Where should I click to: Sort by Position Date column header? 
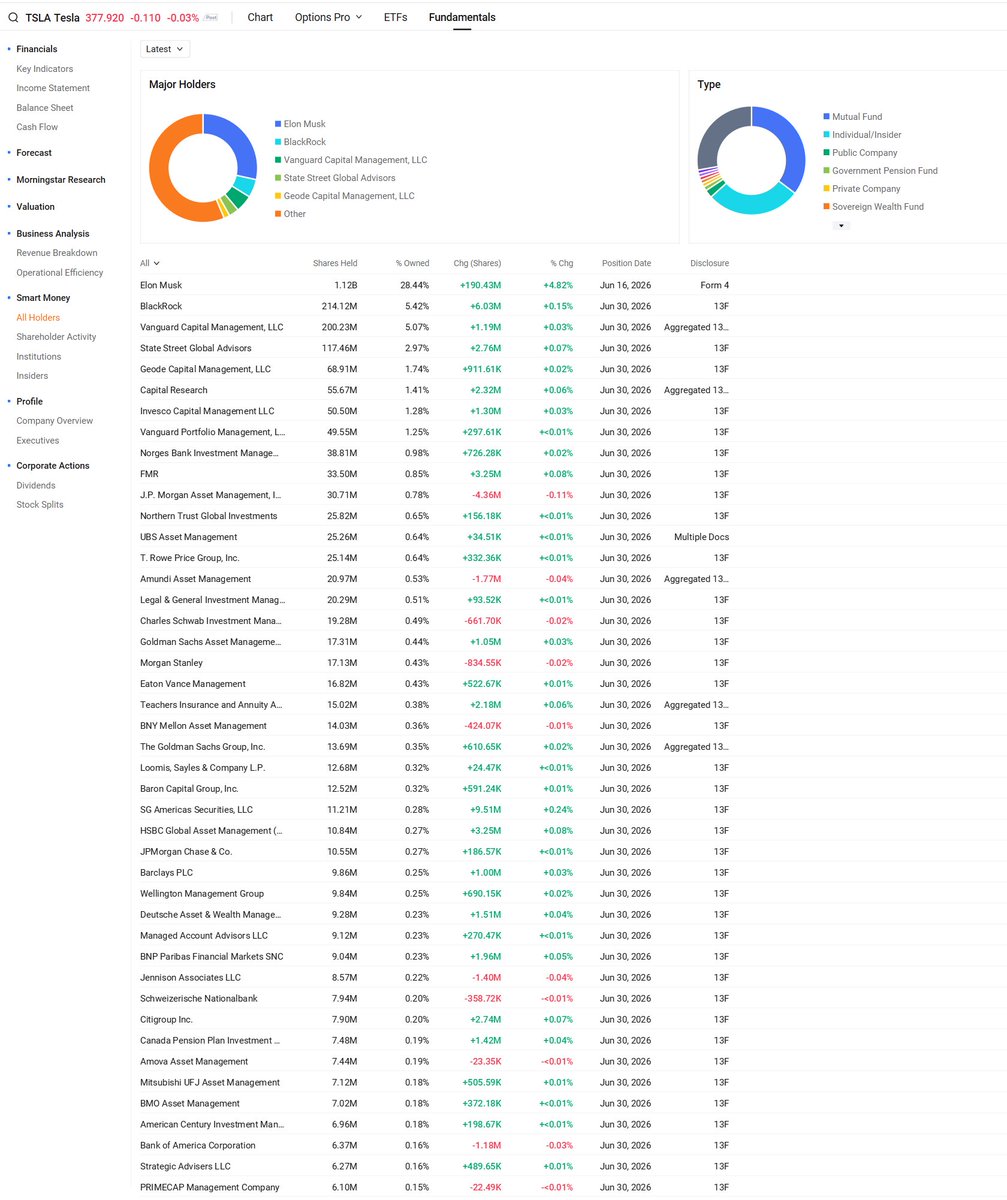(626, 263)
